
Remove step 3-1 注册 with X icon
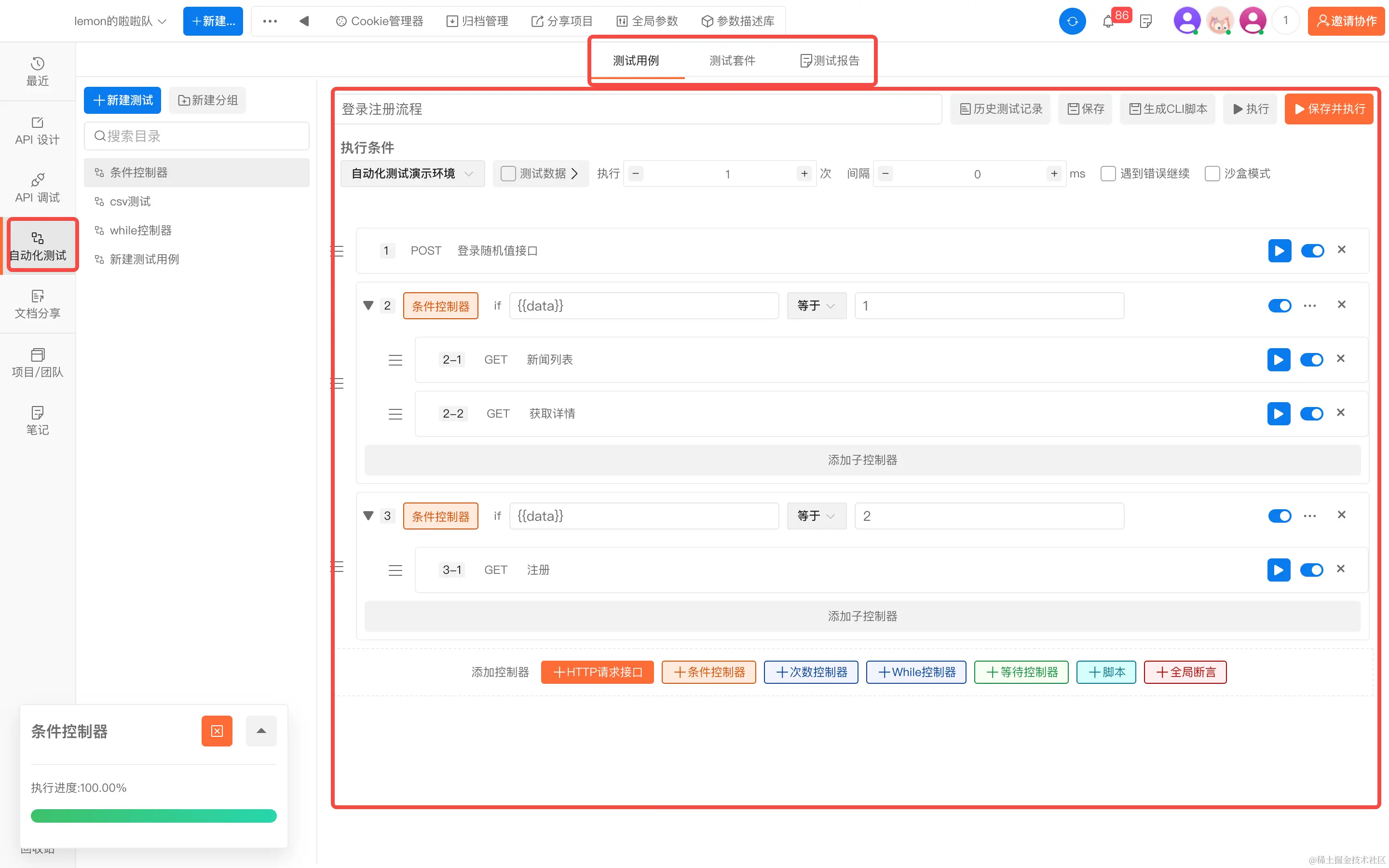[1340, 569]
